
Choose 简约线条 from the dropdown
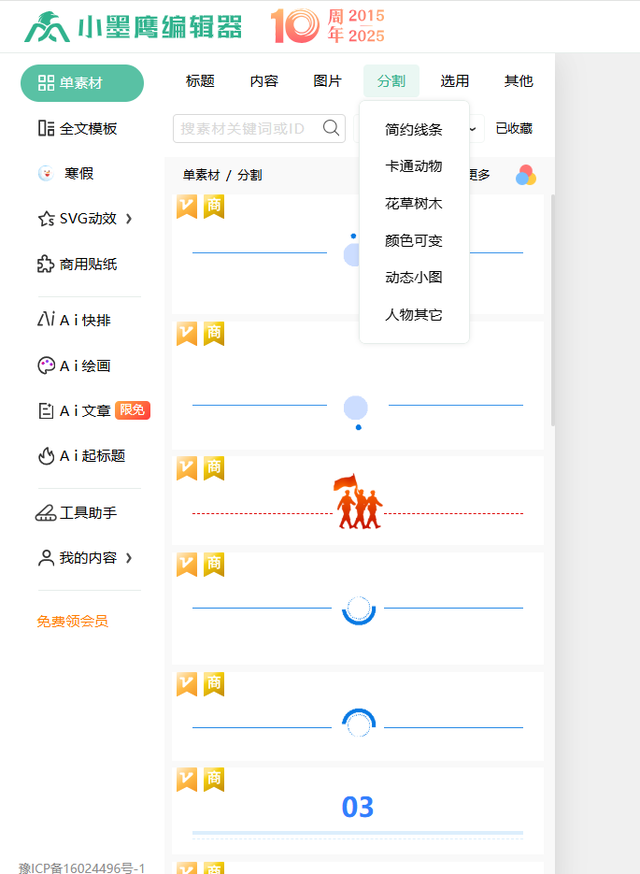[414, 130]
